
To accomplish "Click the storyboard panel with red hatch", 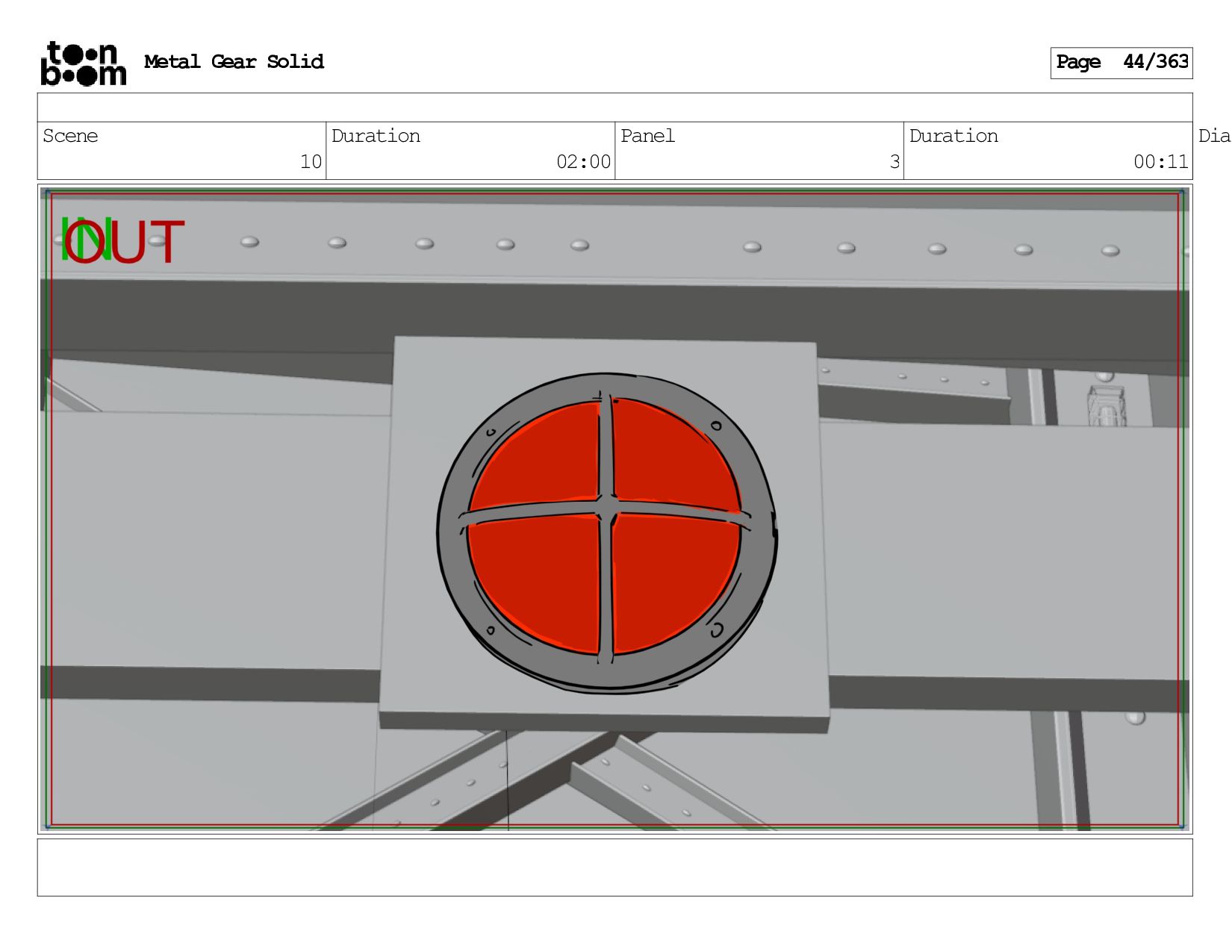I will point(615,509).
